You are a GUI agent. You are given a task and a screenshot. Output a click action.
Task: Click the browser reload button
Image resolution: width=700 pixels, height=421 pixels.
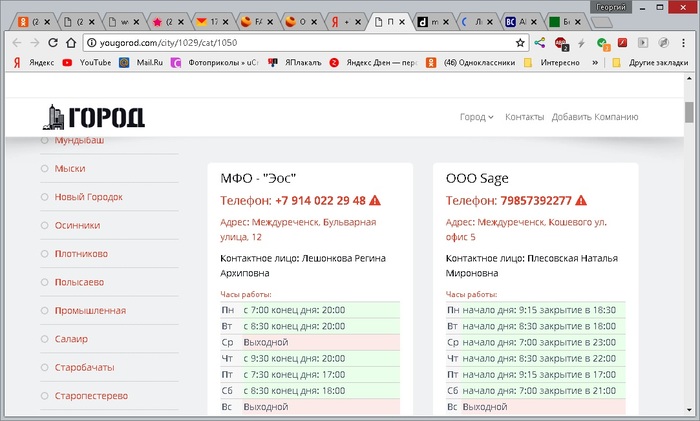[69, 43]
